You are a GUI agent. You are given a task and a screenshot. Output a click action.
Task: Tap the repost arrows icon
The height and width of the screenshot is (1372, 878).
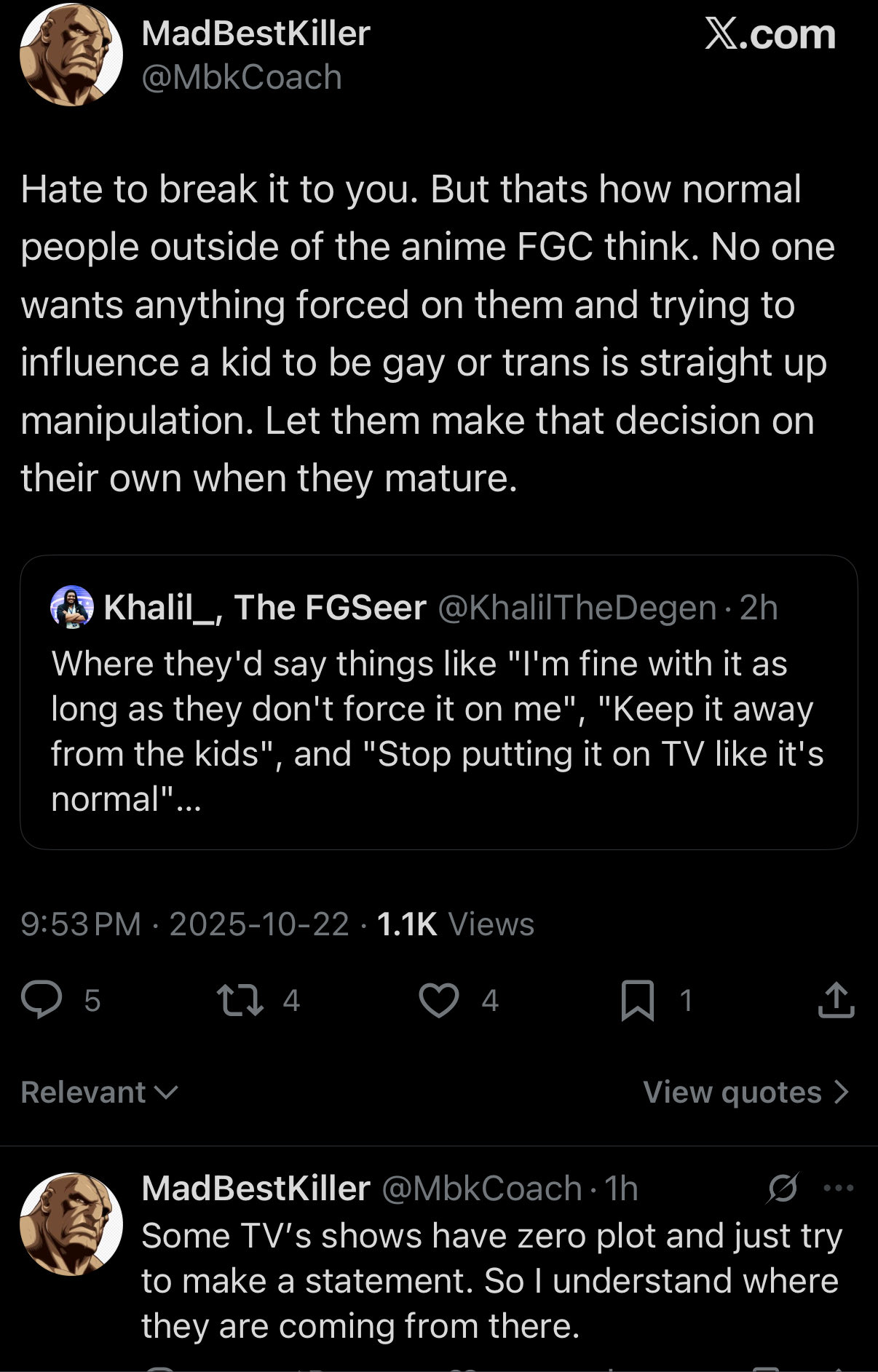(x=241, y=999)
